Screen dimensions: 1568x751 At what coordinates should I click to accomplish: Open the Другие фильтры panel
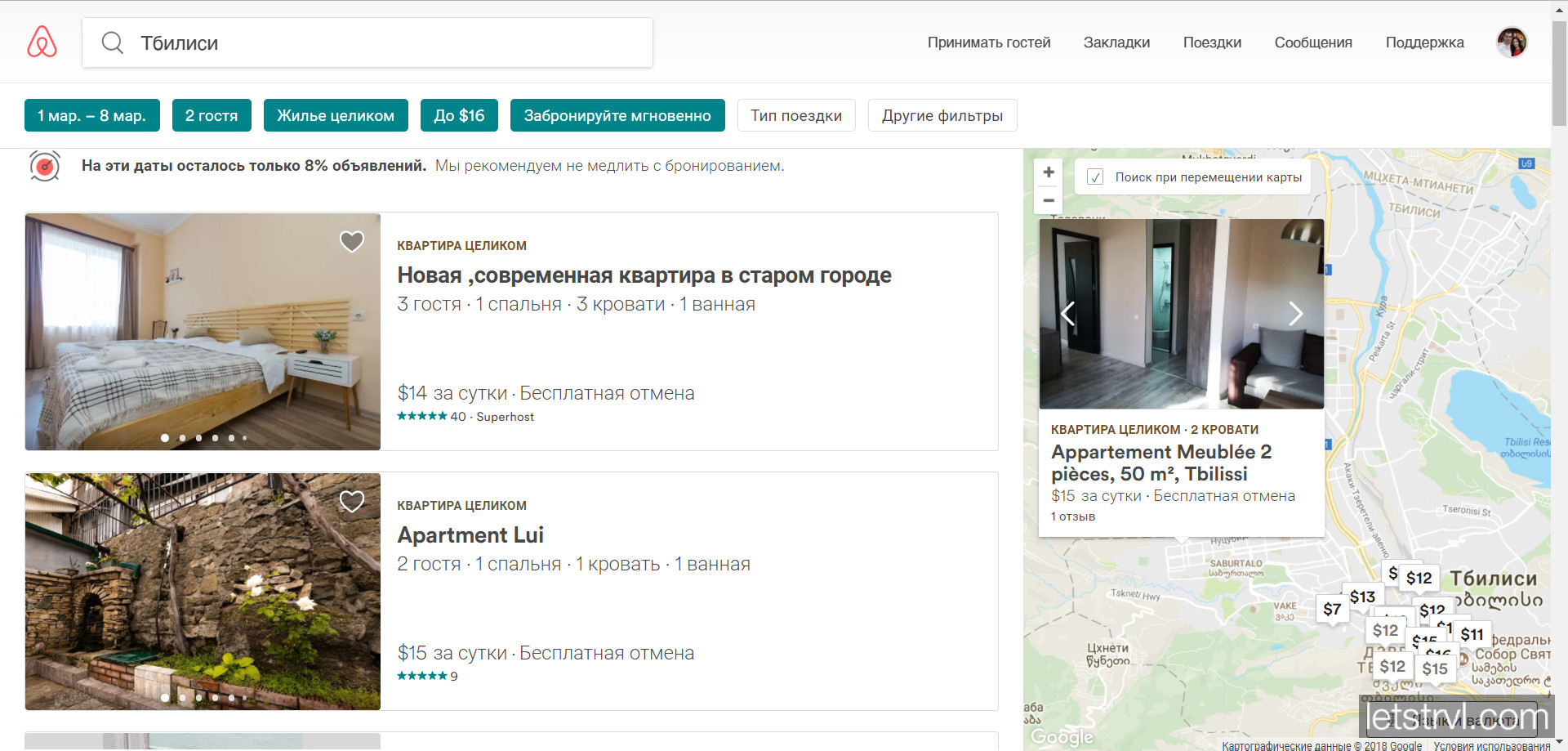pyautogui.click(x=942, y=115)
